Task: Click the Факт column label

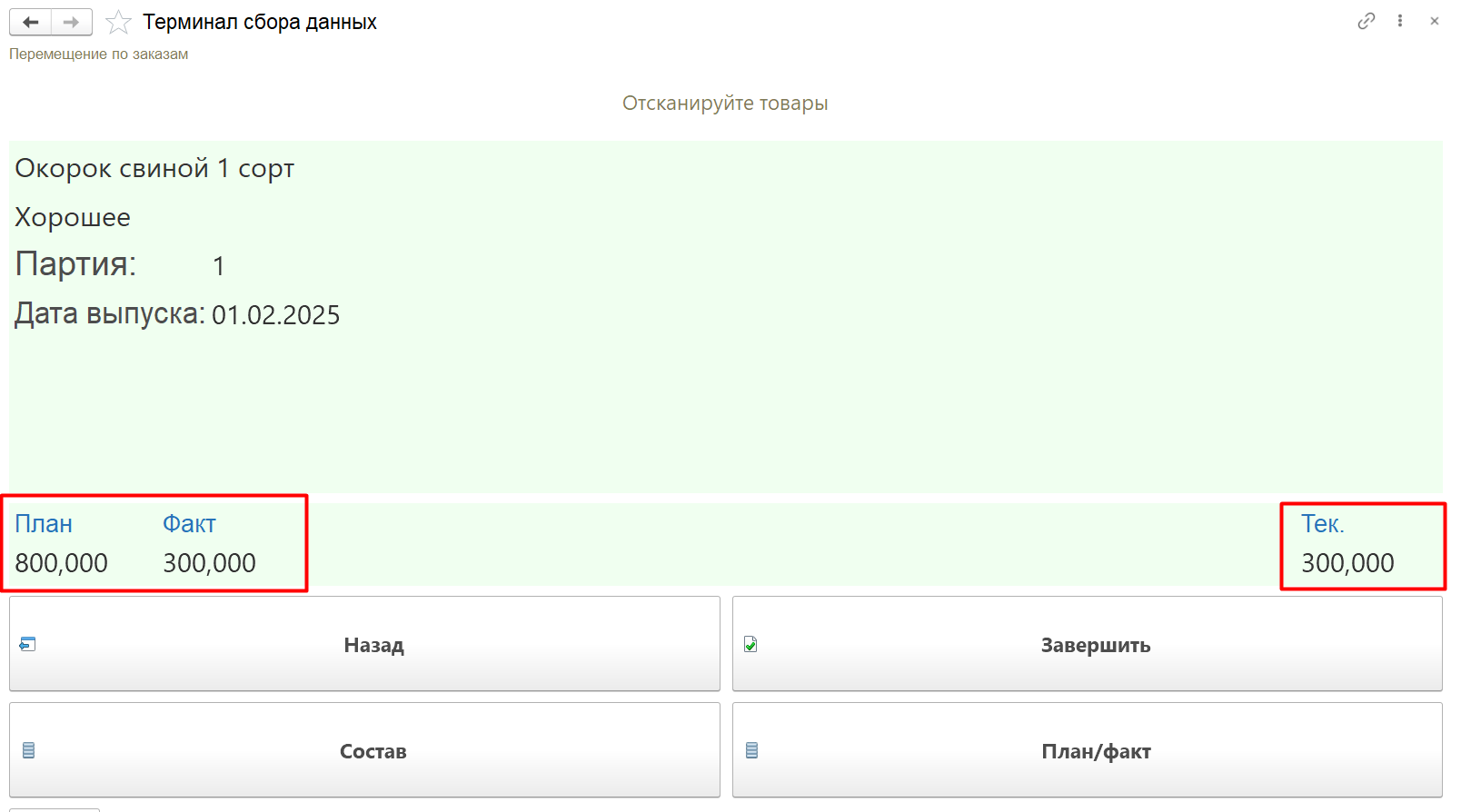Action: (x=189, y=524)
